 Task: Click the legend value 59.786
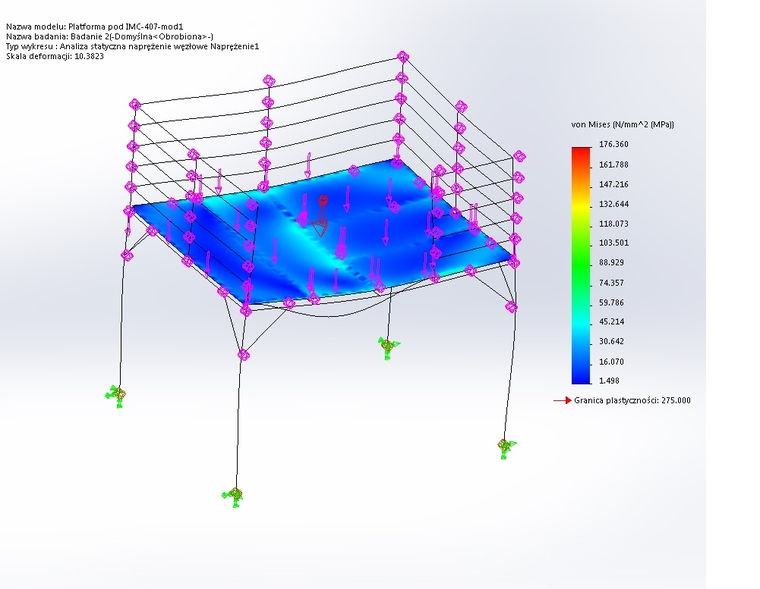tap(612, 303)
